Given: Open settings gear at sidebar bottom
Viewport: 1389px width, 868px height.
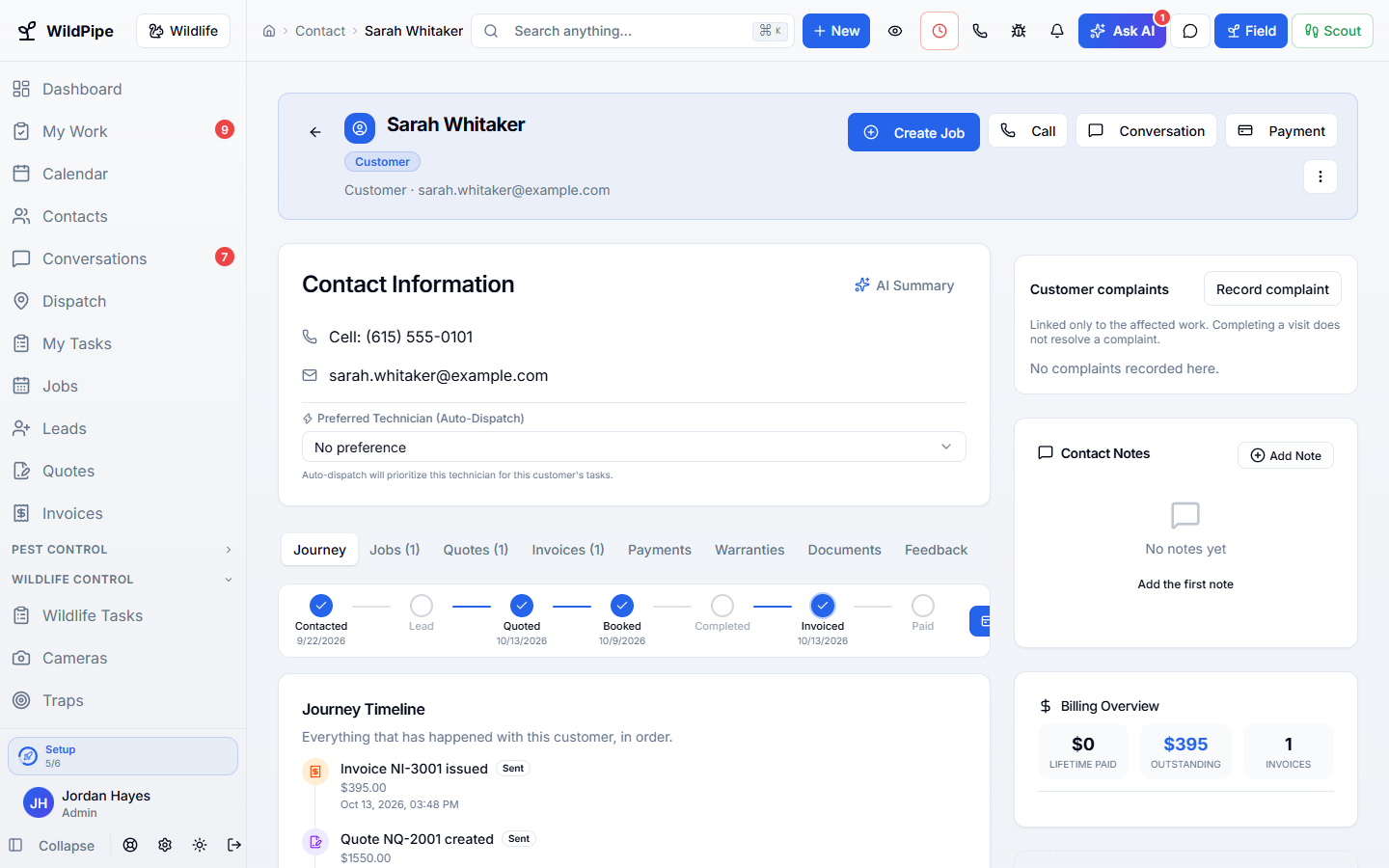Looking at the screenshot, I should pos(165,845).
